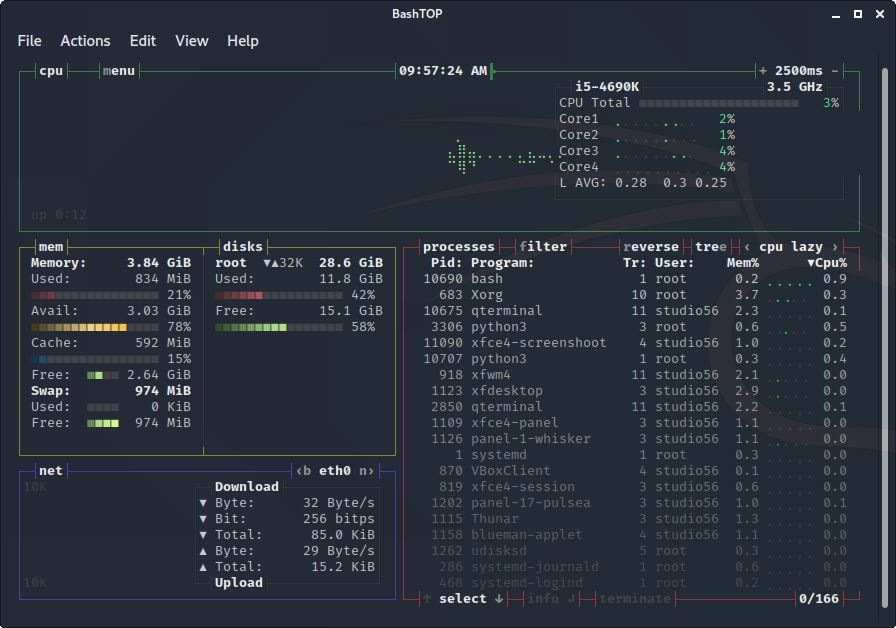Switch to the next network device with n
896x628 pixels.
(x=365, y=471)
